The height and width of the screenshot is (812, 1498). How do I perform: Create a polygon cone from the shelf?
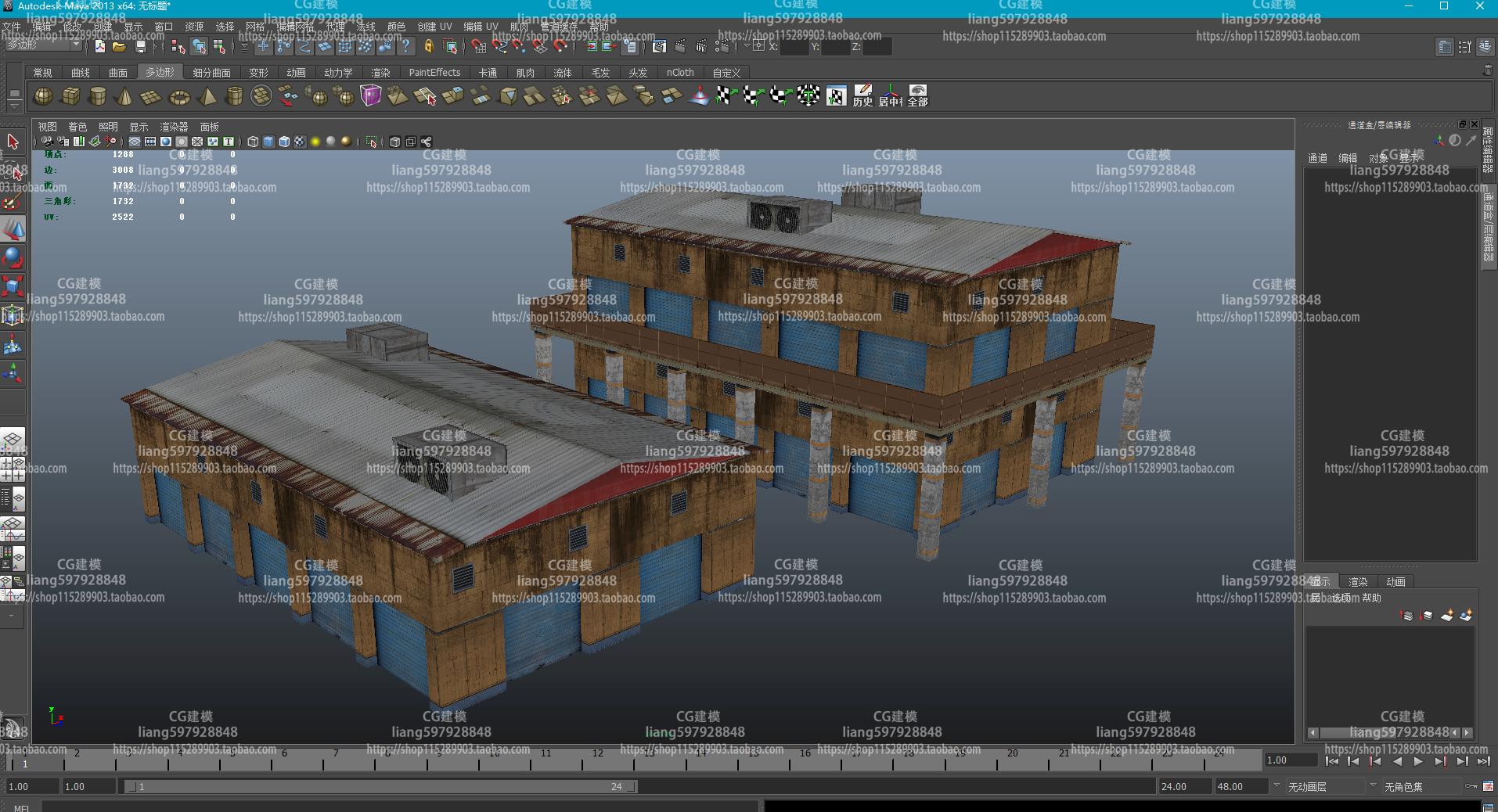(x=124, y=97)
